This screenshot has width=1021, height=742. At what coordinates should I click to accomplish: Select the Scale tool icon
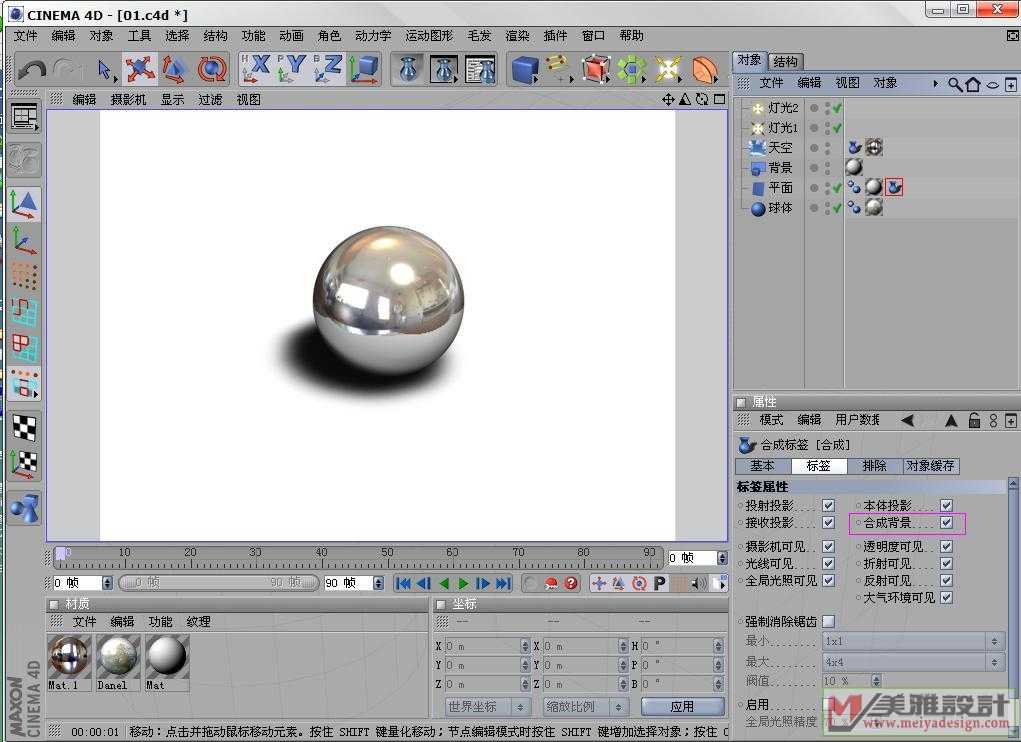pyautogui.click(x=176, y=69)
